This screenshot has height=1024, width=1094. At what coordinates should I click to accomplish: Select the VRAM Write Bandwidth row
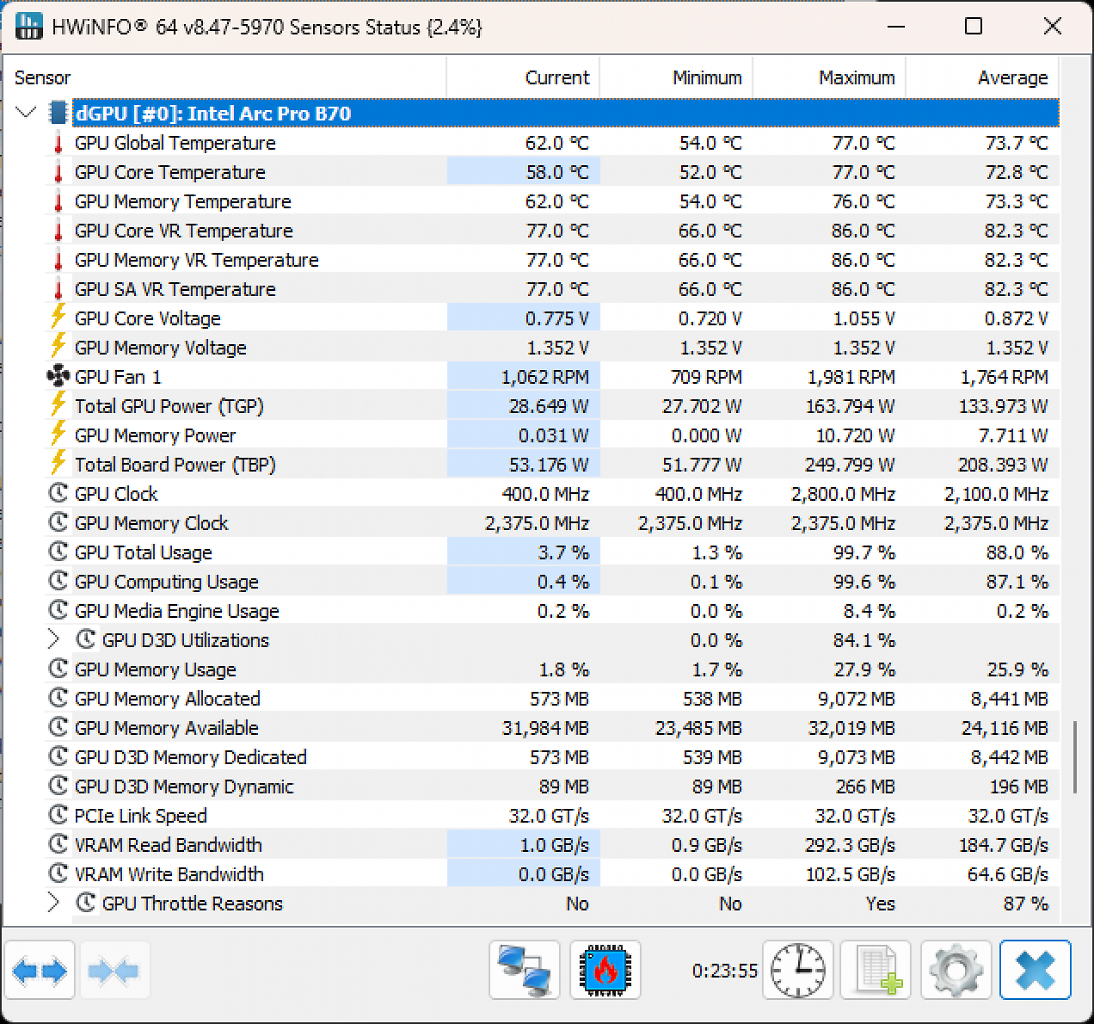point(552,874)
